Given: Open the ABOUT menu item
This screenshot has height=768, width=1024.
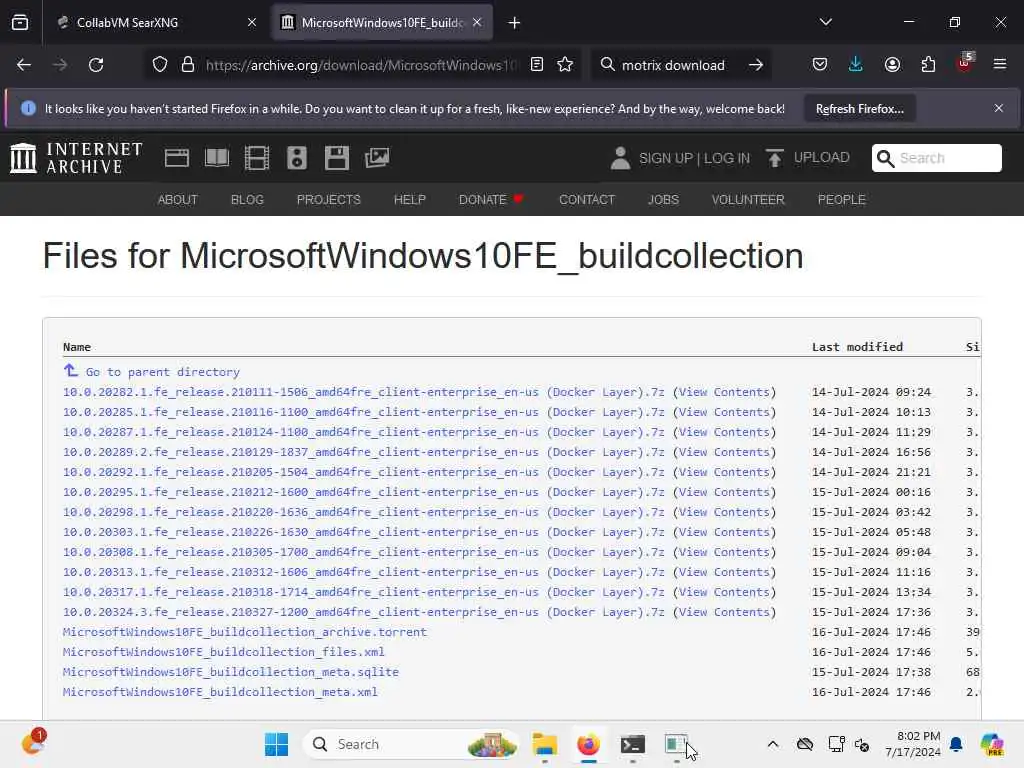Looking at the screenshot, I should pyautogui.click(x=178, y=200).
